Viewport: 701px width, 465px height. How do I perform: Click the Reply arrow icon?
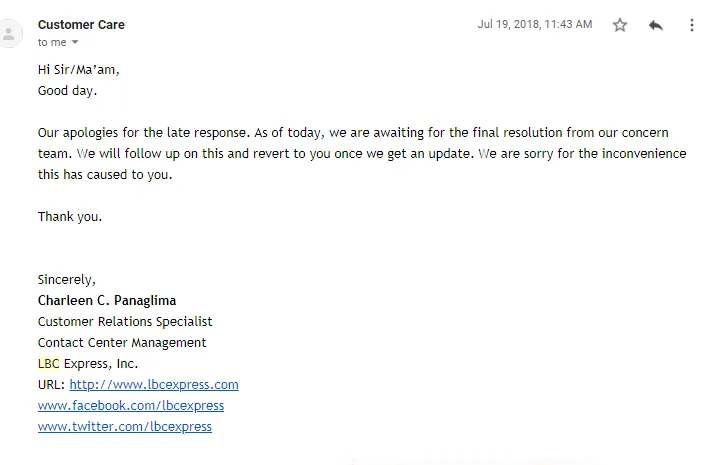[x=656, y=25]
